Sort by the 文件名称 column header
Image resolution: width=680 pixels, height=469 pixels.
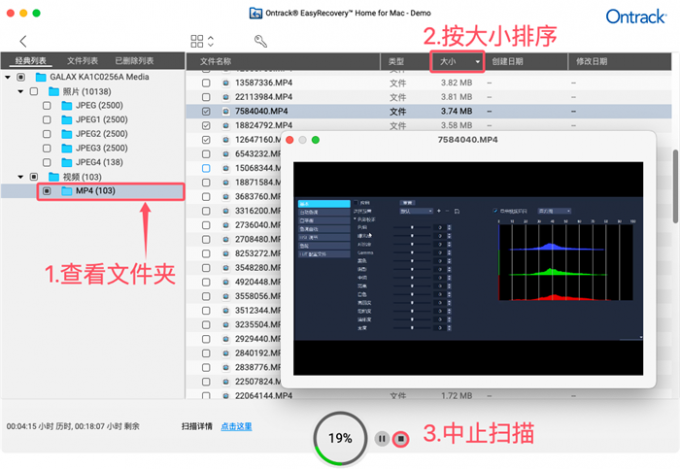pos(284,62)
